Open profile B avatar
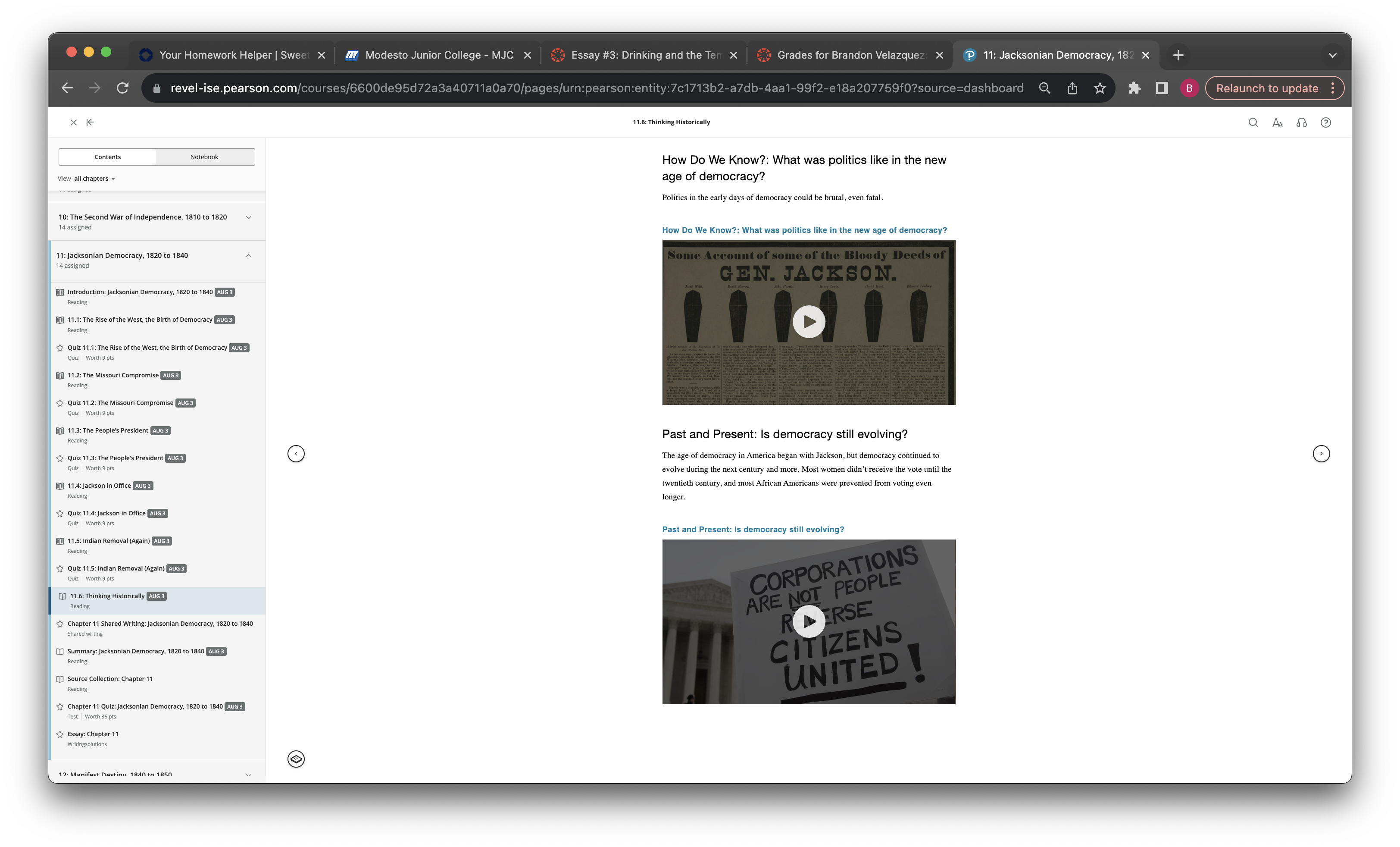 [1189, 88]
